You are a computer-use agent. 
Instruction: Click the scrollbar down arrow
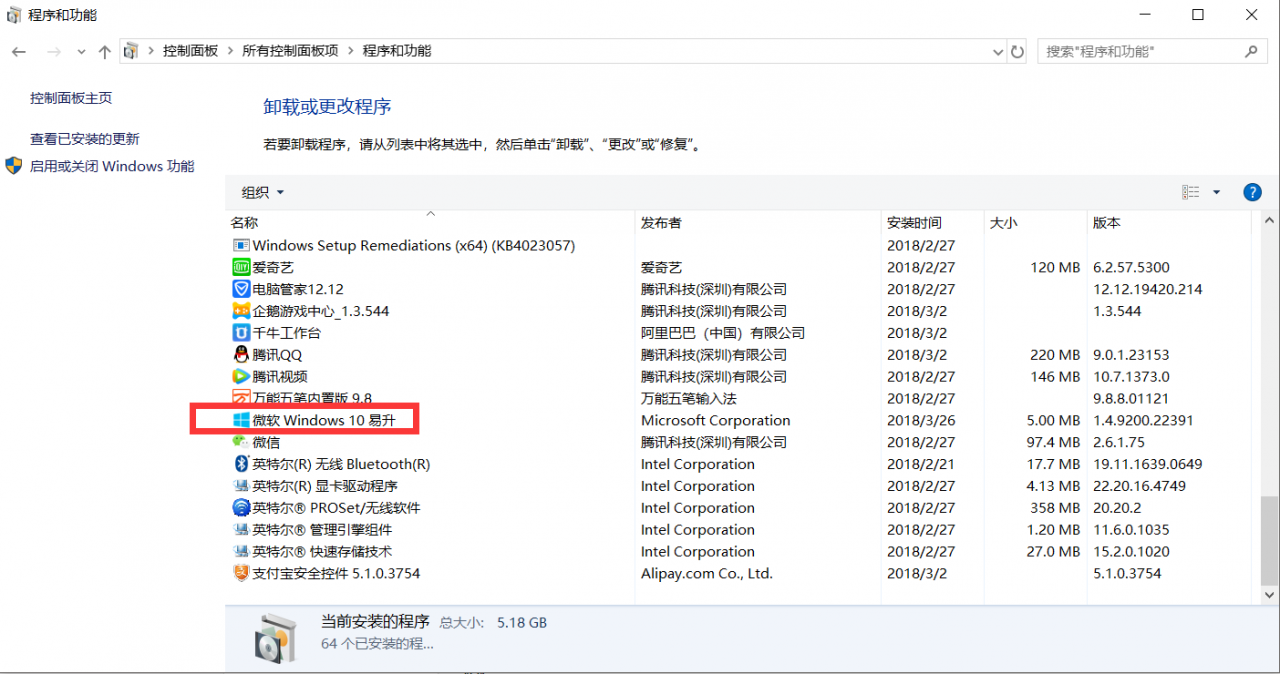1269,594
